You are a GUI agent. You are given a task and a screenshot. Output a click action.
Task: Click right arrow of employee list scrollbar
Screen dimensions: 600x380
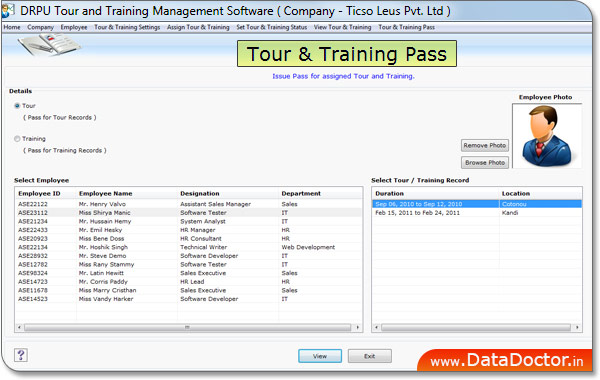(x=357, y=328)
